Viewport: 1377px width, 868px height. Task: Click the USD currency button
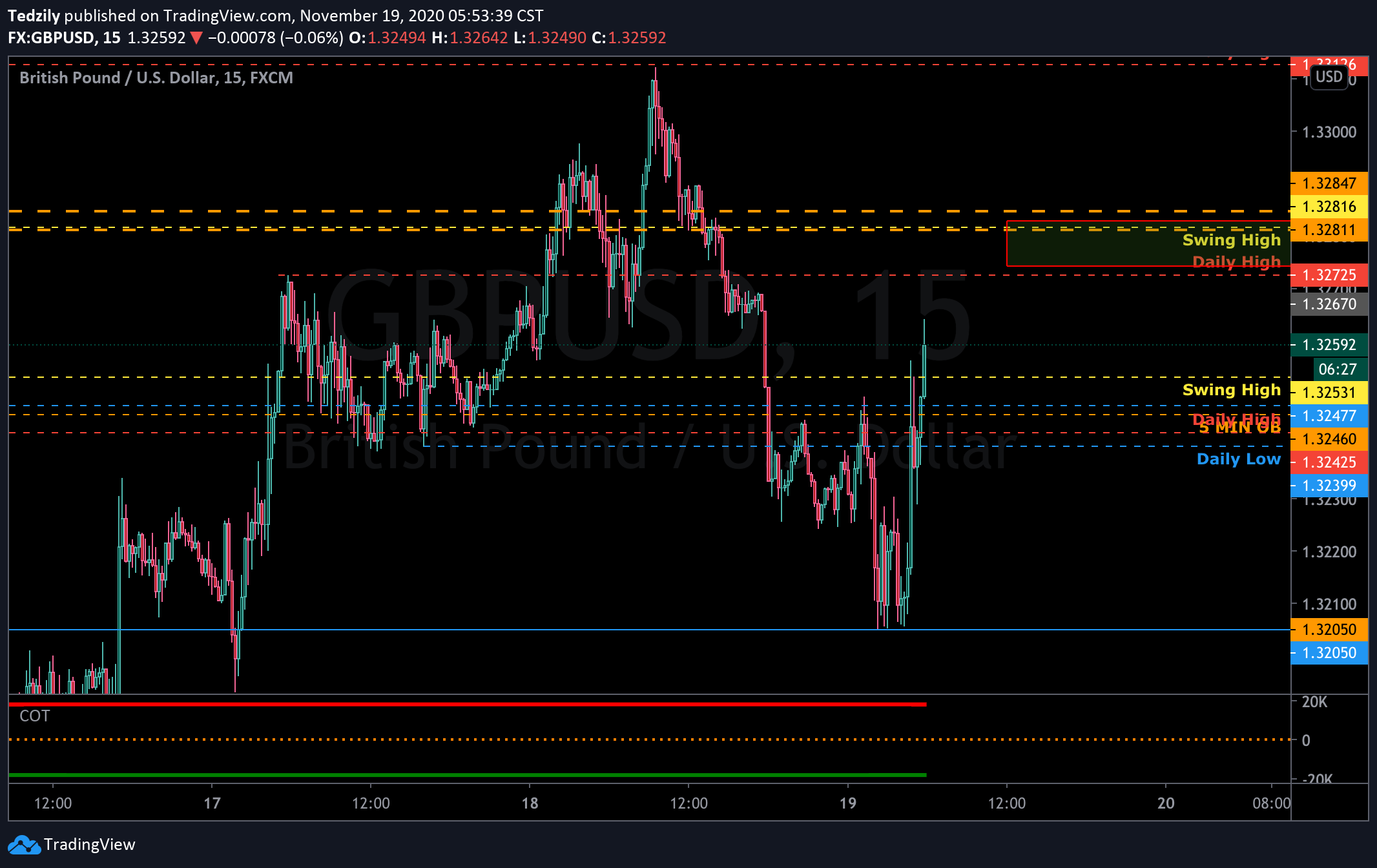coord(1329,77)
